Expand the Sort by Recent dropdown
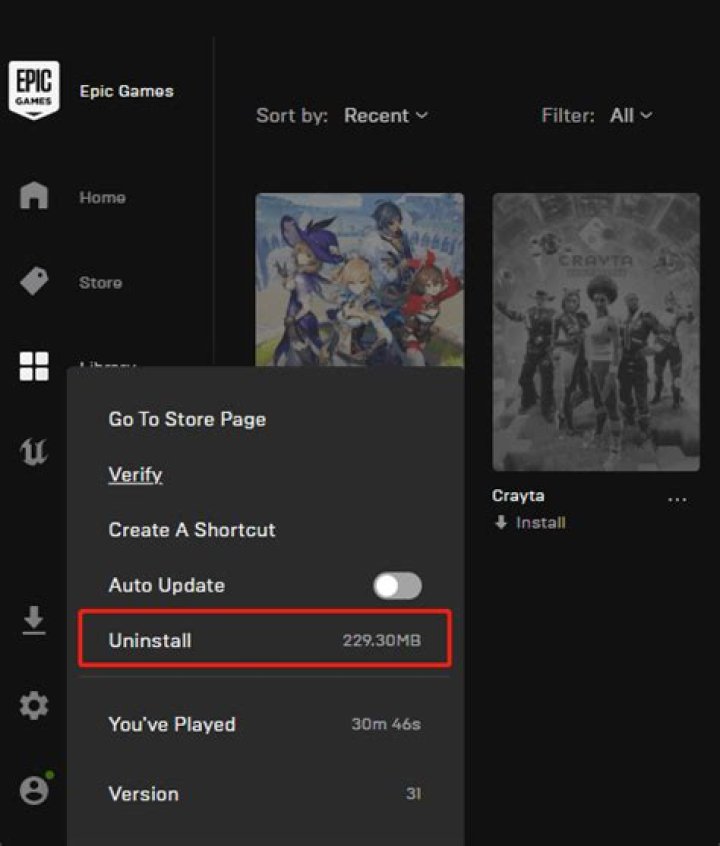This screenshot has width=720, height=846. pos(386,116)
